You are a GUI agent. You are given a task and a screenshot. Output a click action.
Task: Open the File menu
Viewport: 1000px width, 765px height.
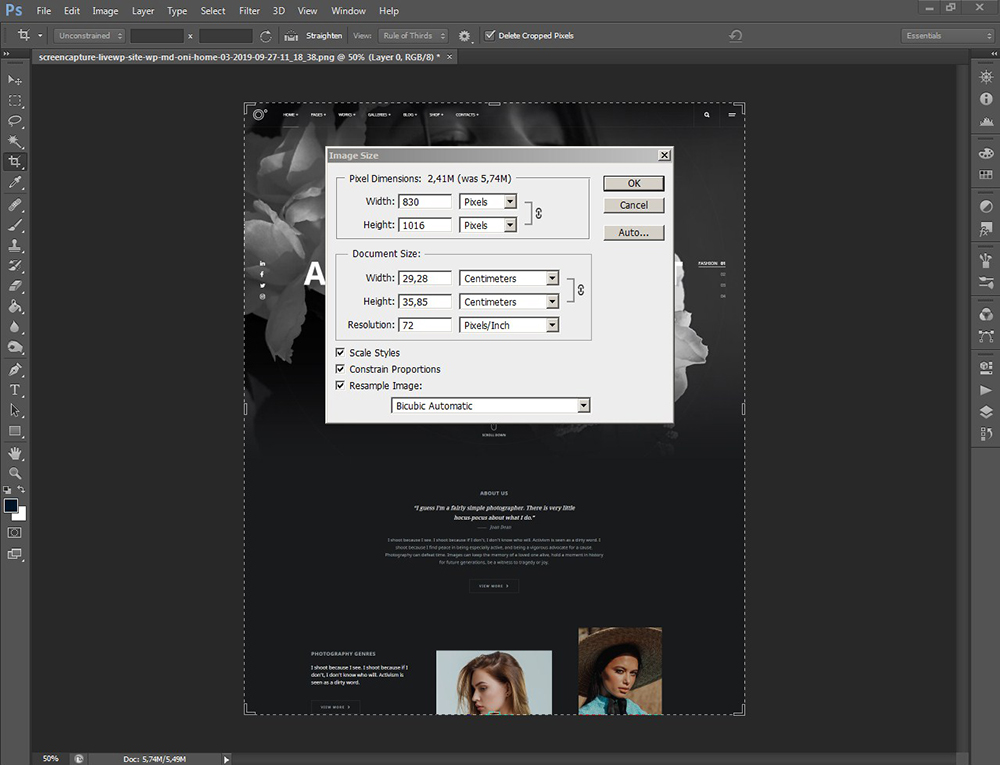[43, 11]
